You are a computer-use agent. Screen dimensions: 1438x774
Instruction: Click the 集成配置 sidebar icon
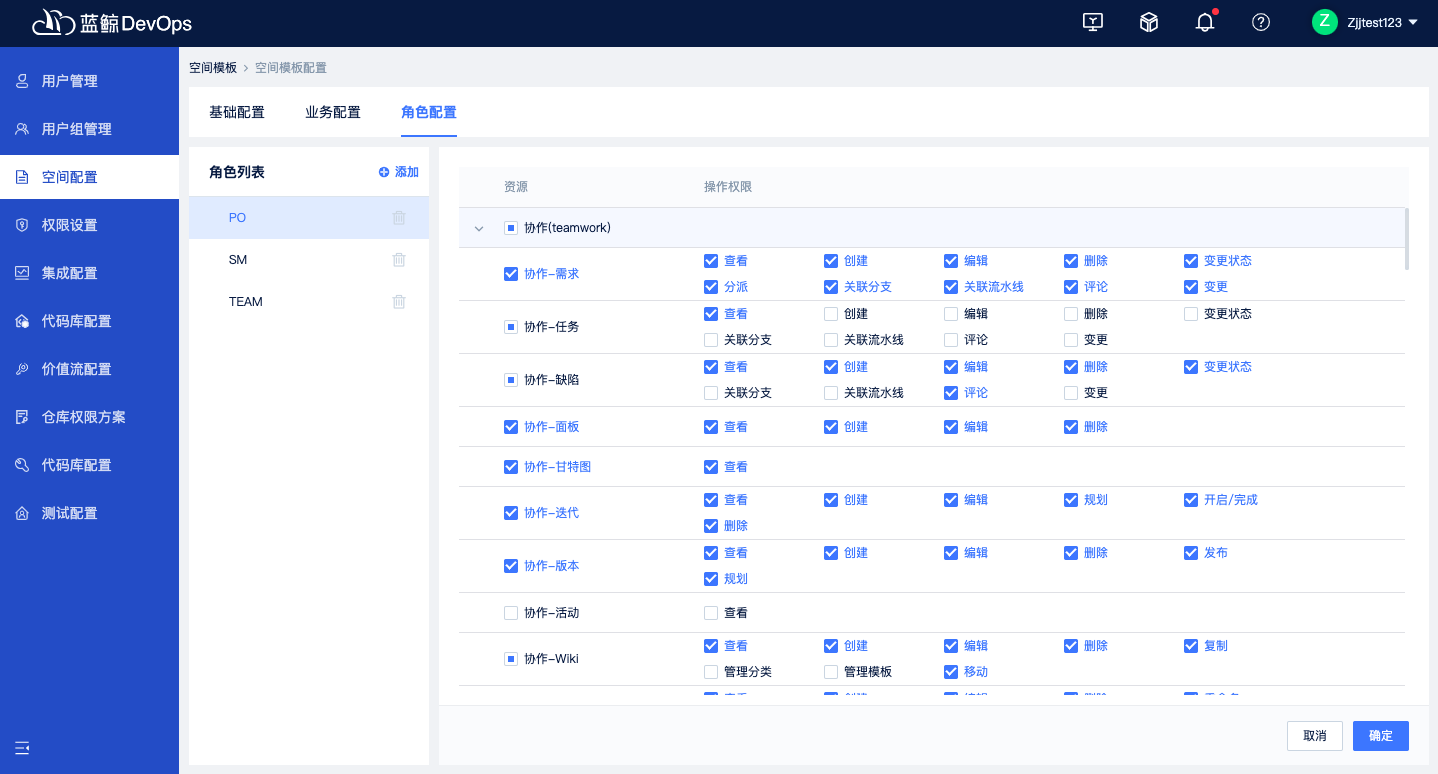click(x=22, y=273)
